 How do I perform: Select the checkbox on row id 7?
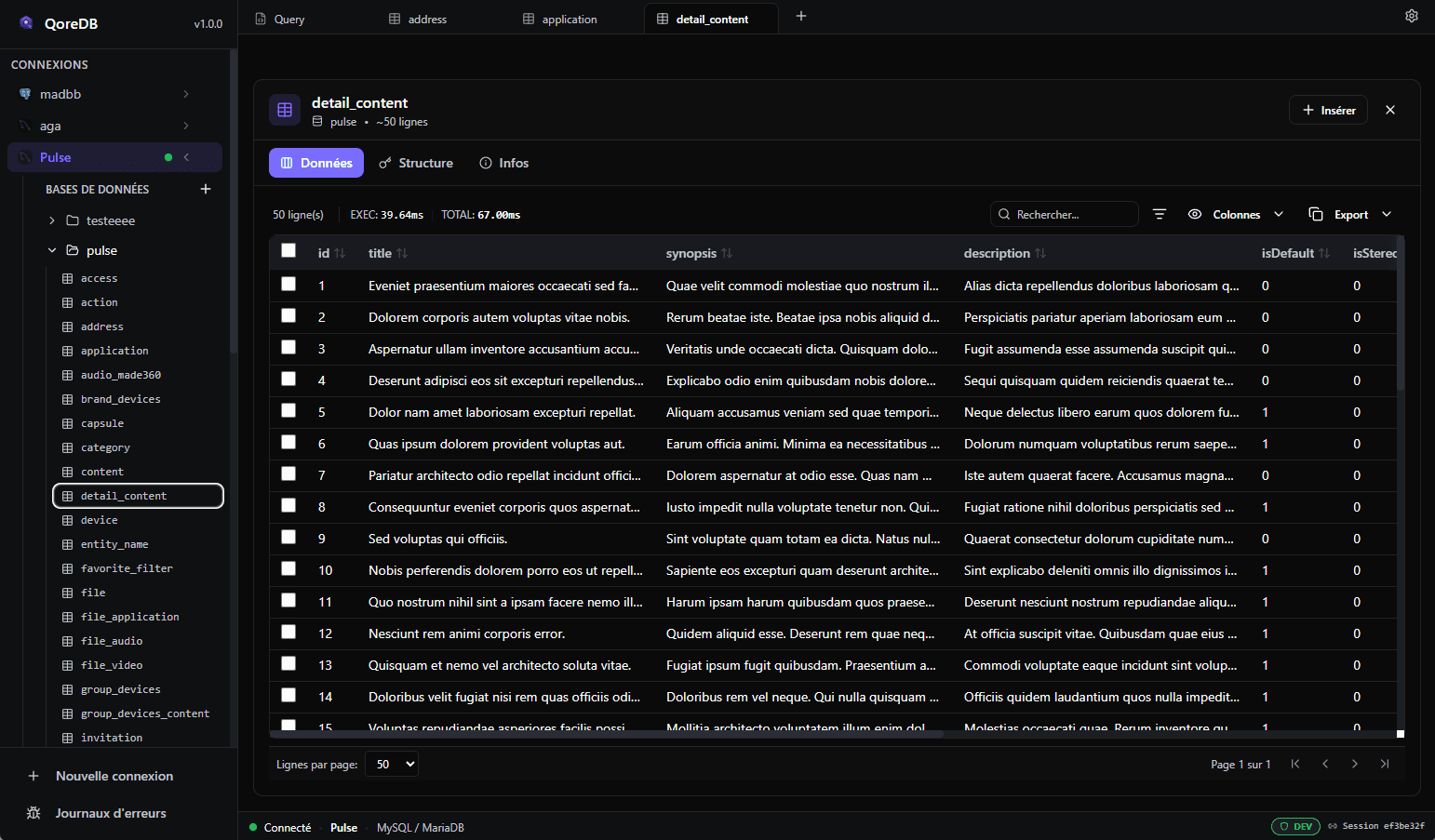point(288,473)
